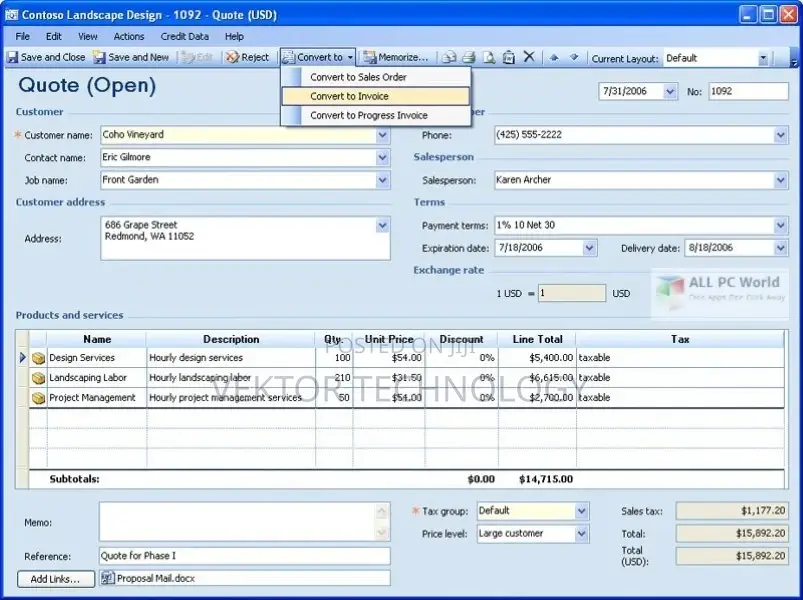The height and width of the screenshot is (600, 803).
Task: Click the Sales tax field $1,177.20
Action: pos(732,511)
